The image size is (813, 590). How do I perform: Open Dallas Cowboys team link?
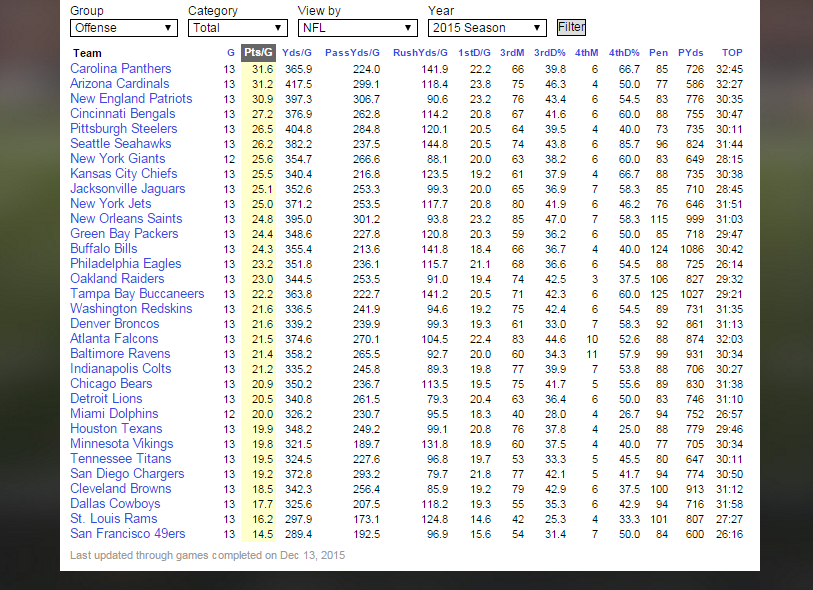point(115,504)
